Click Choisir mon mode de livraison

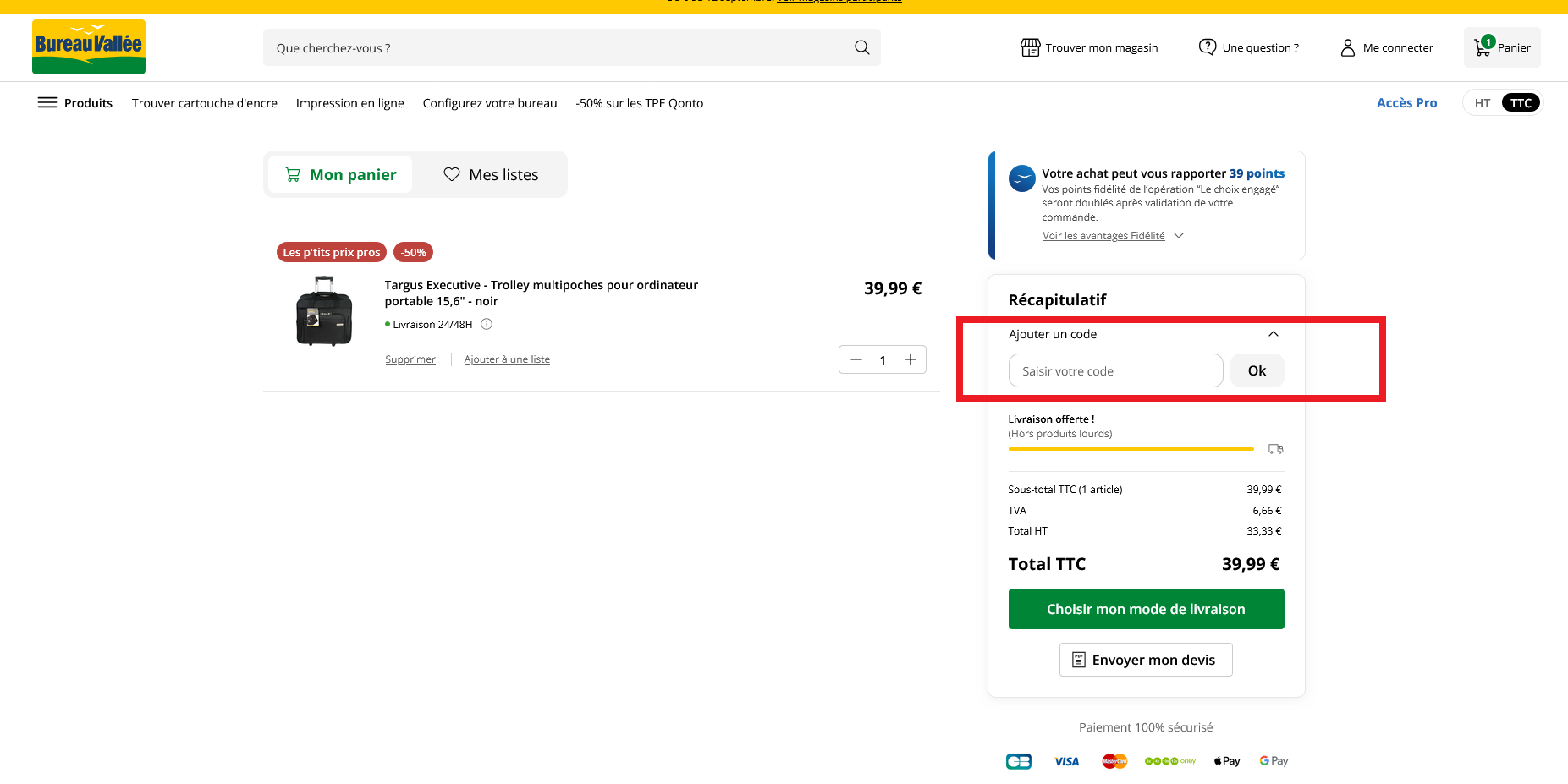tap(1146, 609)
